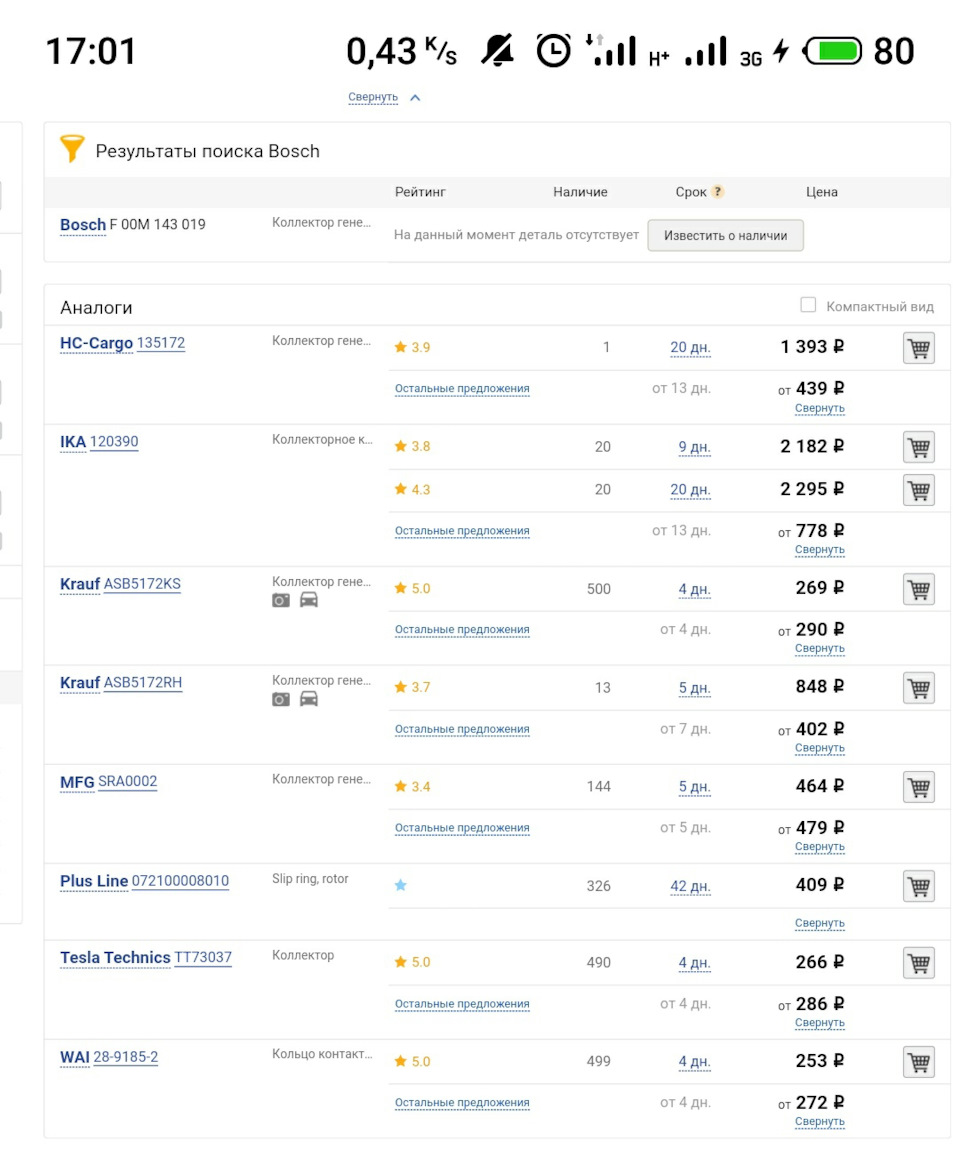Click the 42 дн. delivery term link
This screenshot has height=1157, width=960.
point(690,886)
